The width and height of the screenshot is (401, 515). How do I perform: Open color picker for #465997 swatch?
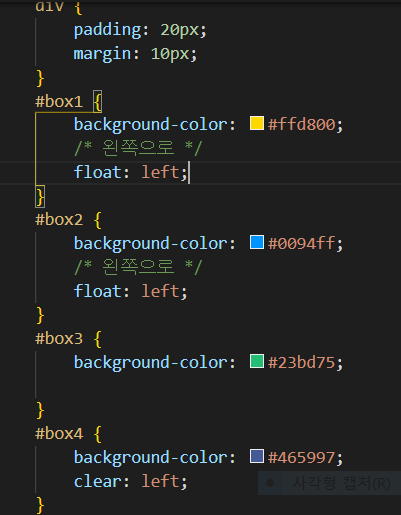(257, 456)
